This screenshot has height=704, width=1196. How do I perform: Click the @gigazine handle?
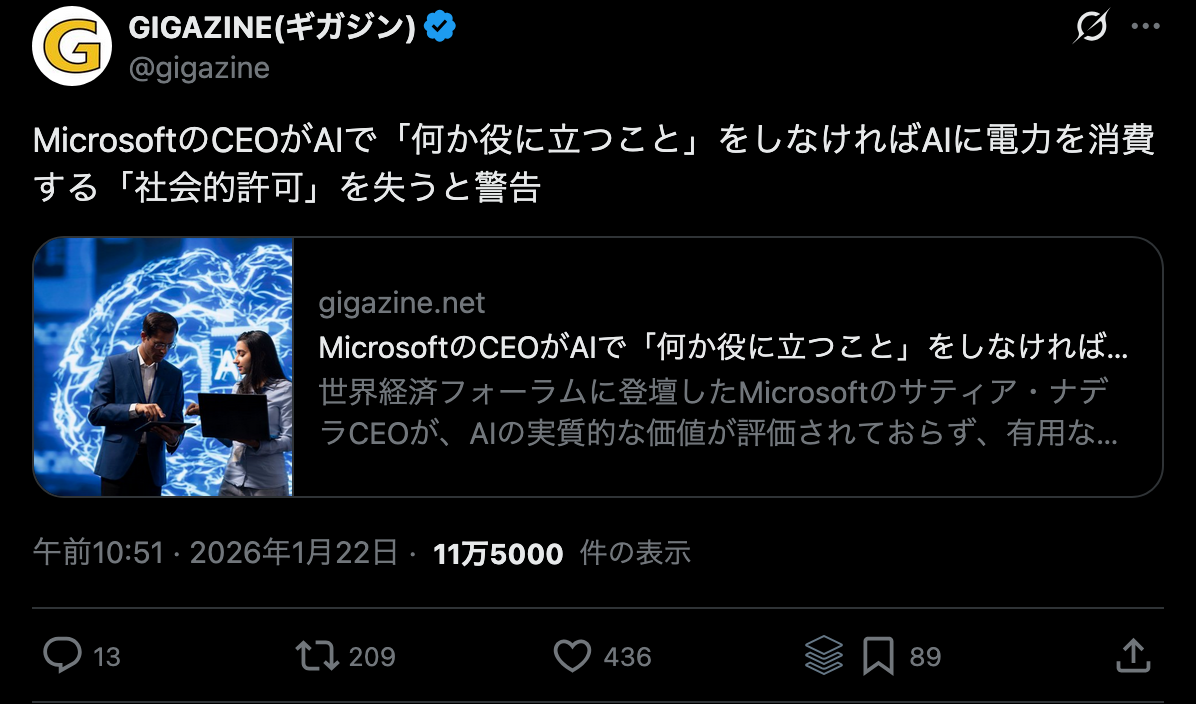[x=199, y=67]
